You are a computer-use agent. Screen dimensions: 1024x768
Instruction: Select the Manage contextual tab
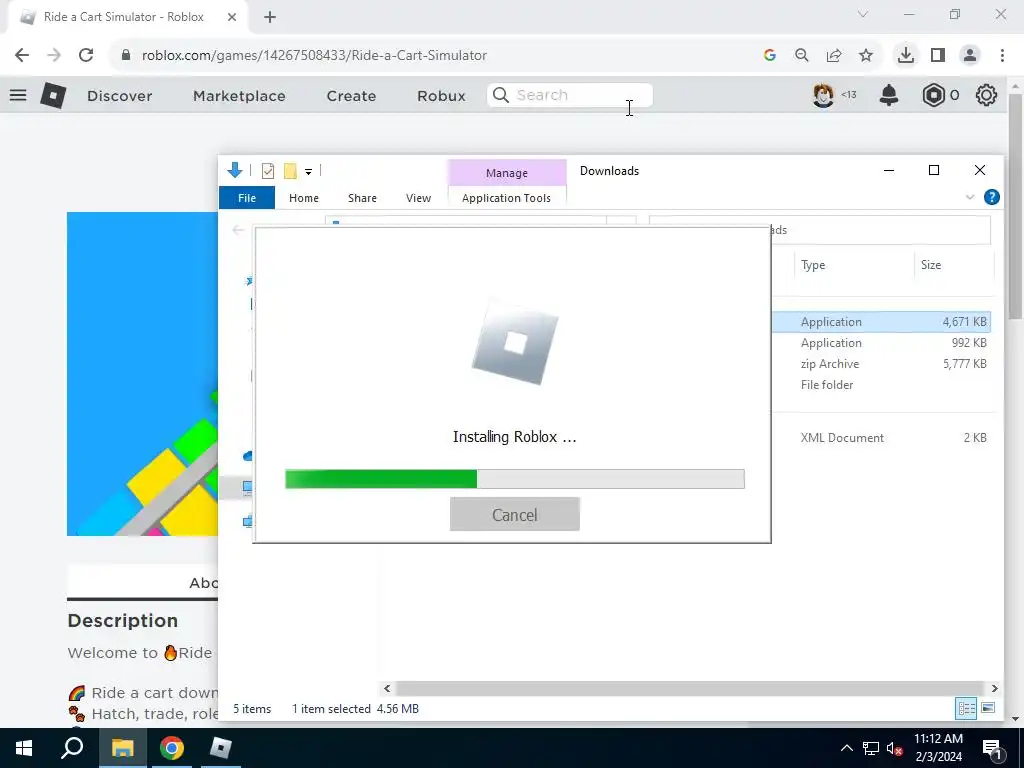tap(507, 173)
